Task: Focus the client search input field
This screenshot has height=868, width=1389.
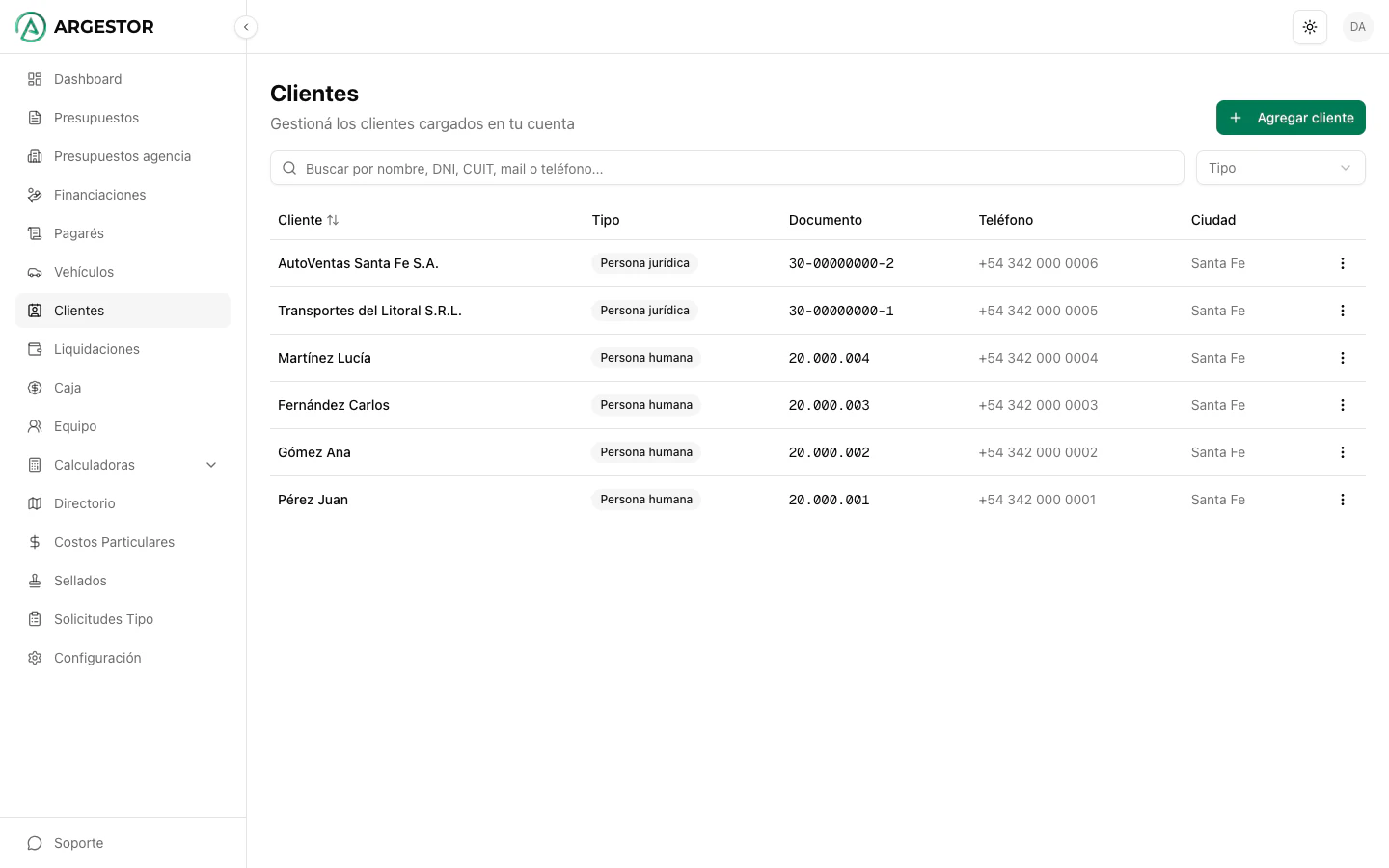Action: [x=727, y=168]
